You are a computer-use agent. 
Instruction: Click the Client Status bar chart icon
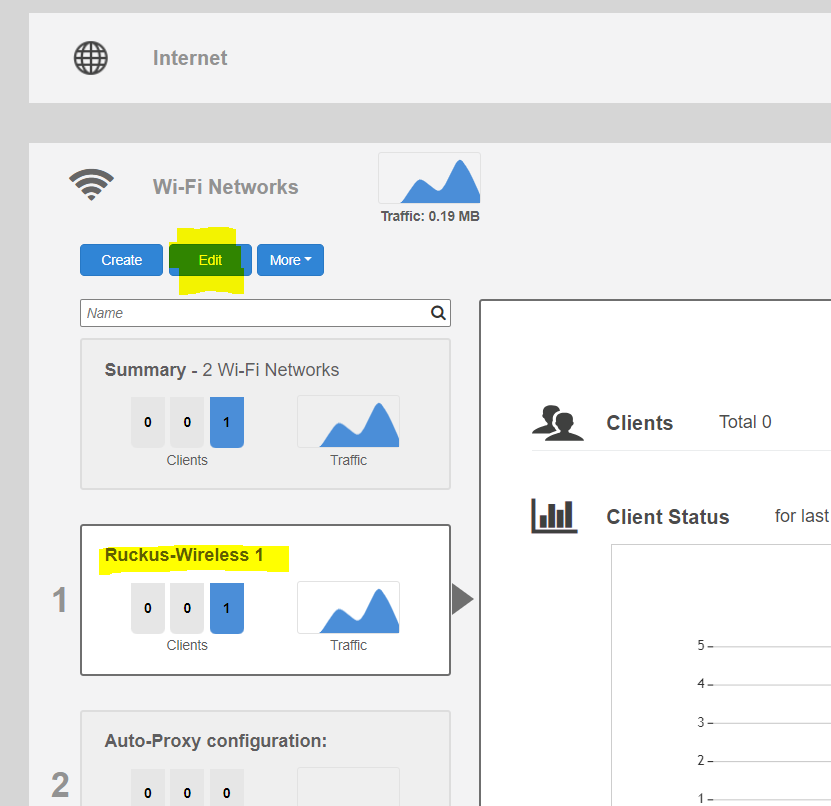point(554,516)
